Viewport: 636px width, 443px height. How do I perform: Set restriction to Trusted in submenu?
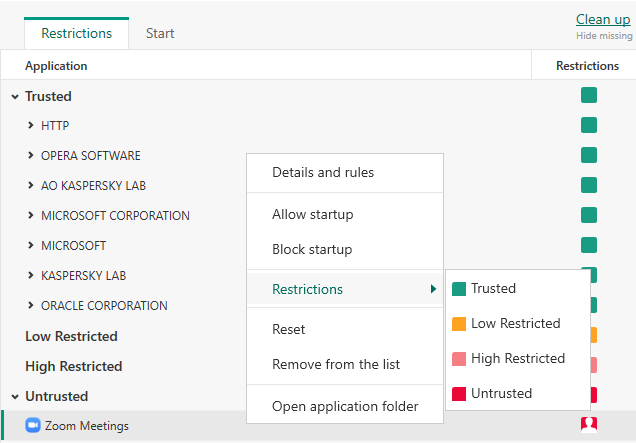518,288
